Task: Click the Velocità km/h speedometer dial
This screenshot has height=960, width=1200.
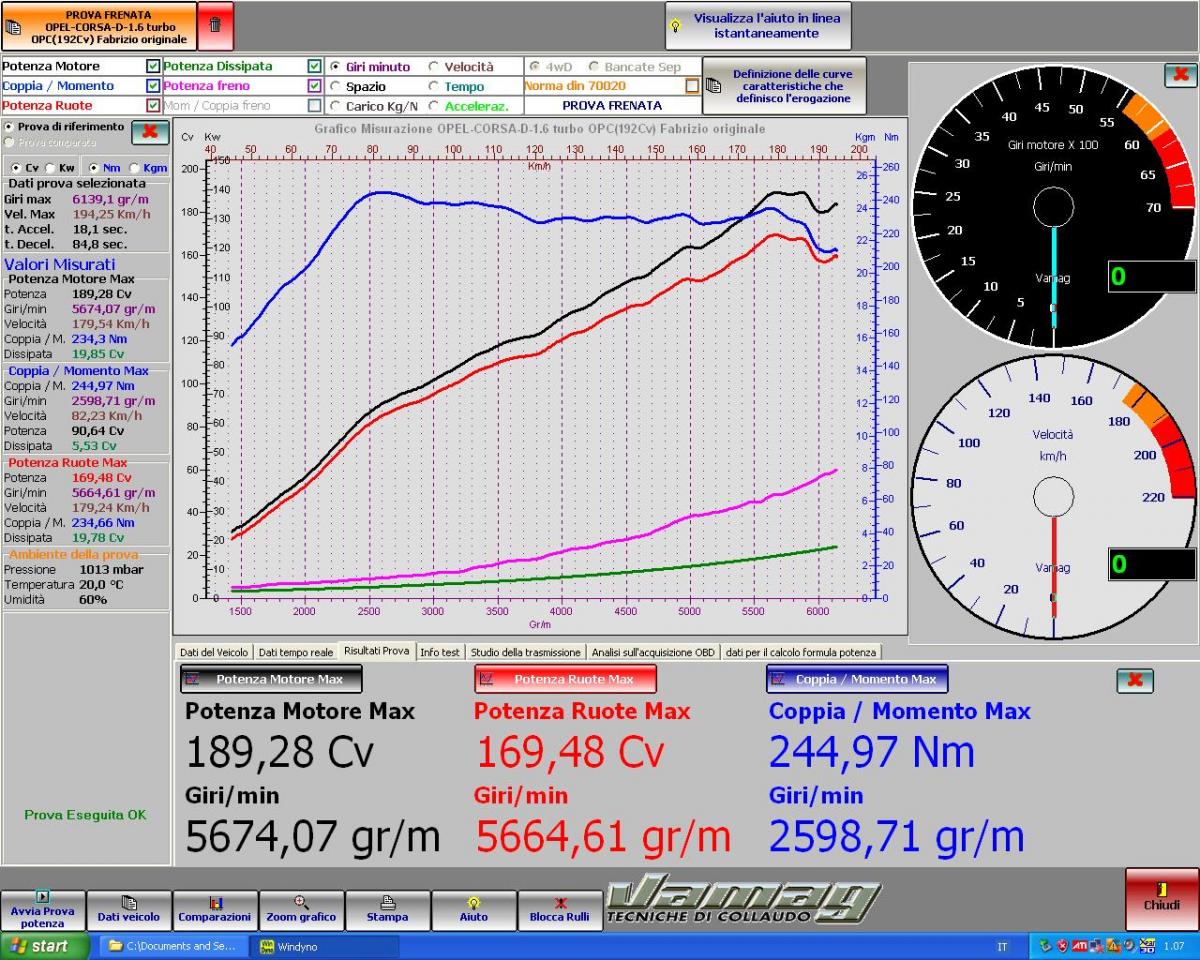Action: [x=1053, y=496]
